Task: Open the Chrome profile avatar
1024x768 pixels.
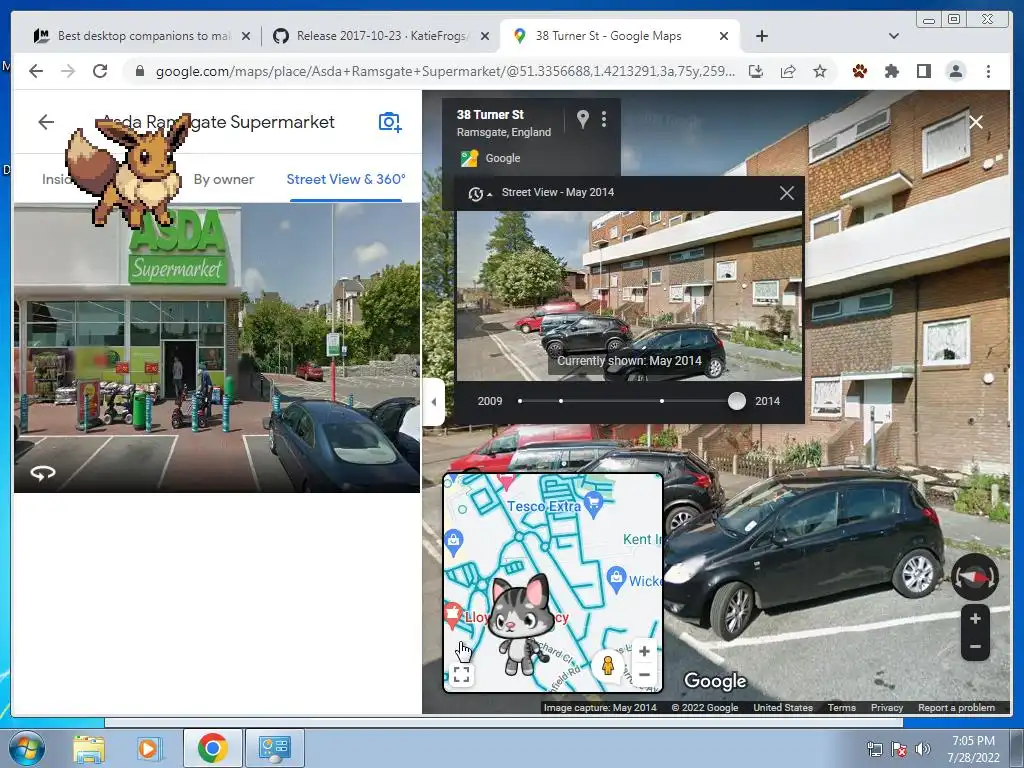Action: pyautogui.click(x=955, y=71)
